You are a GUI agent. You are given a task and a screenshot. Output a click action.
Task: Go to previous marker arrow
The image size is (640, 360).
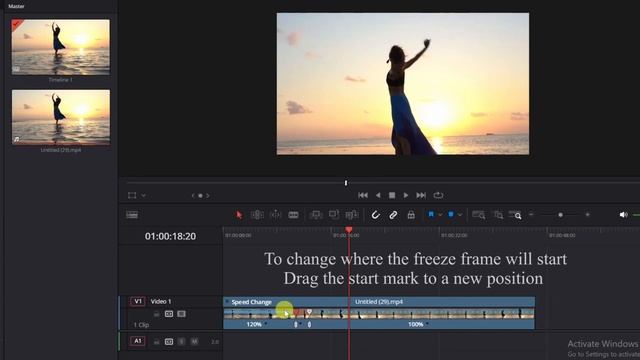pos(193,196)
